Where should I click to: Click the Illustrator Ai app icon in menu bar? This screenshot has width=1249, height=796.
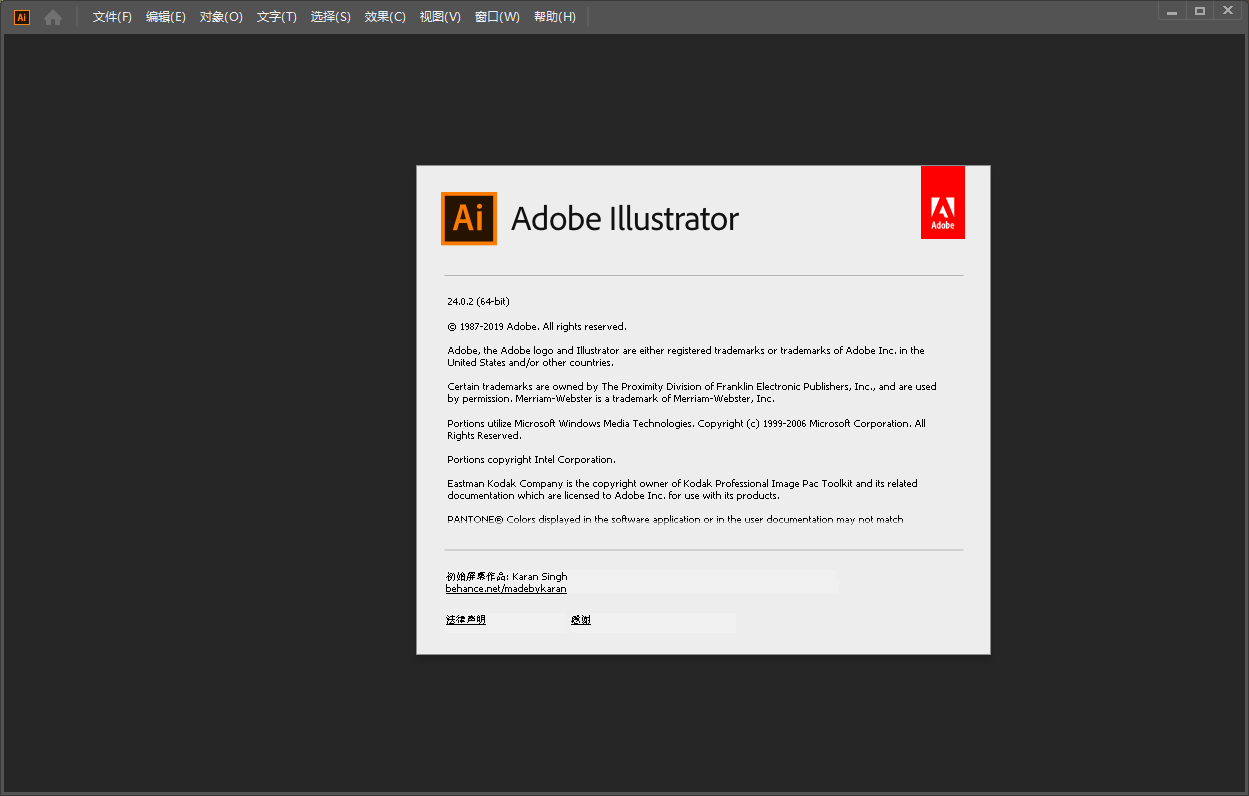click(22, 17)
